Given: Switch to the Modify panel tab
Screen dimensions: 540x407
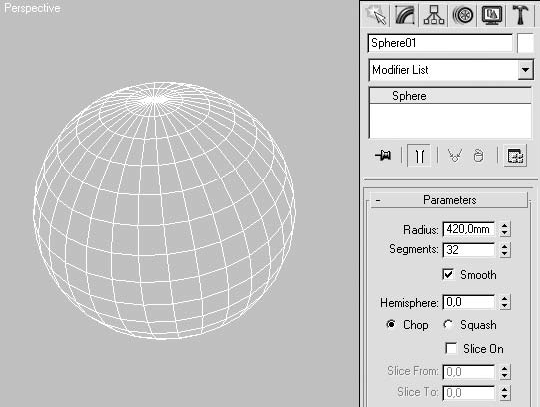Looking at the screenshot, I should [405, 15].
